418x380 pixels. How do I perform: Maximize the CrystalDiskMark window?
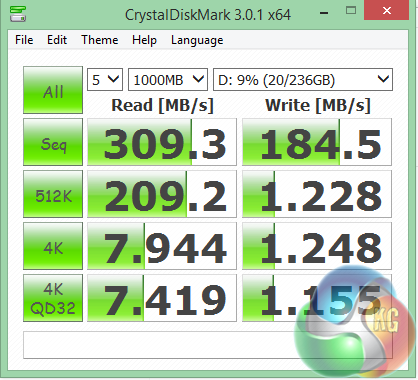coord(351,11)
